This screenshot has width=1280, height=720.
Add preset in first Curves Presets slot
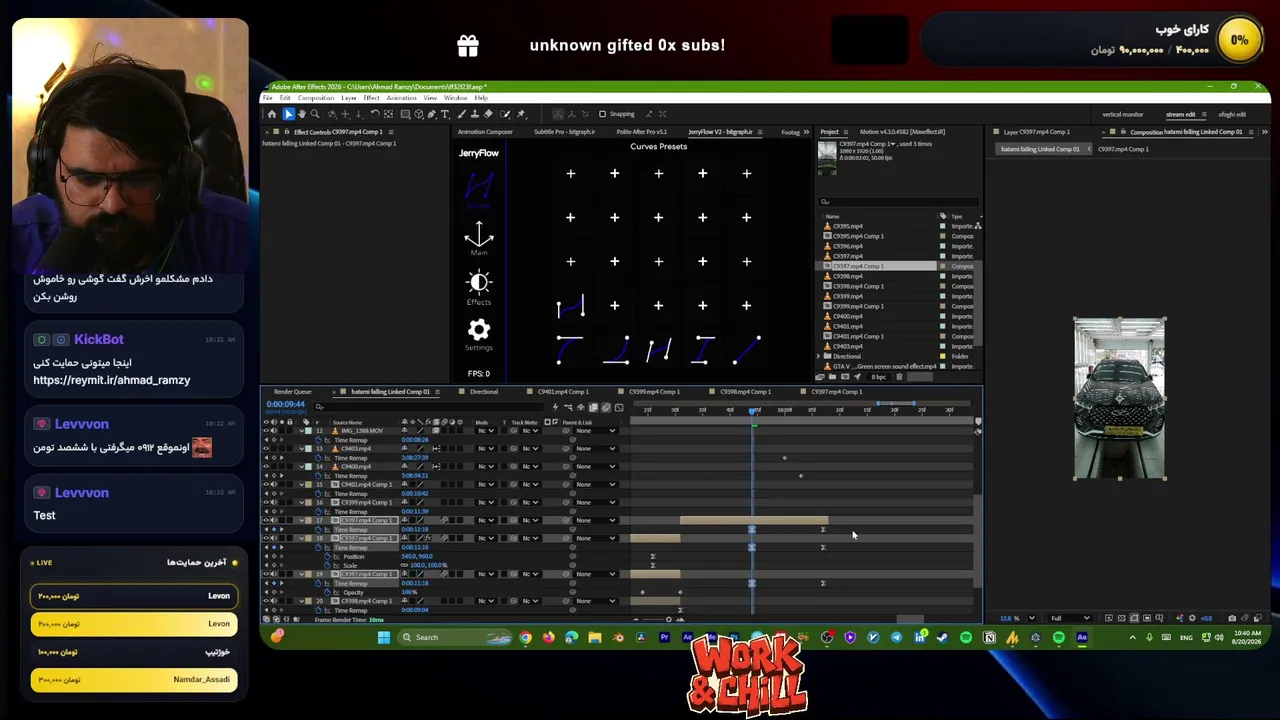(x=571, y=174)
